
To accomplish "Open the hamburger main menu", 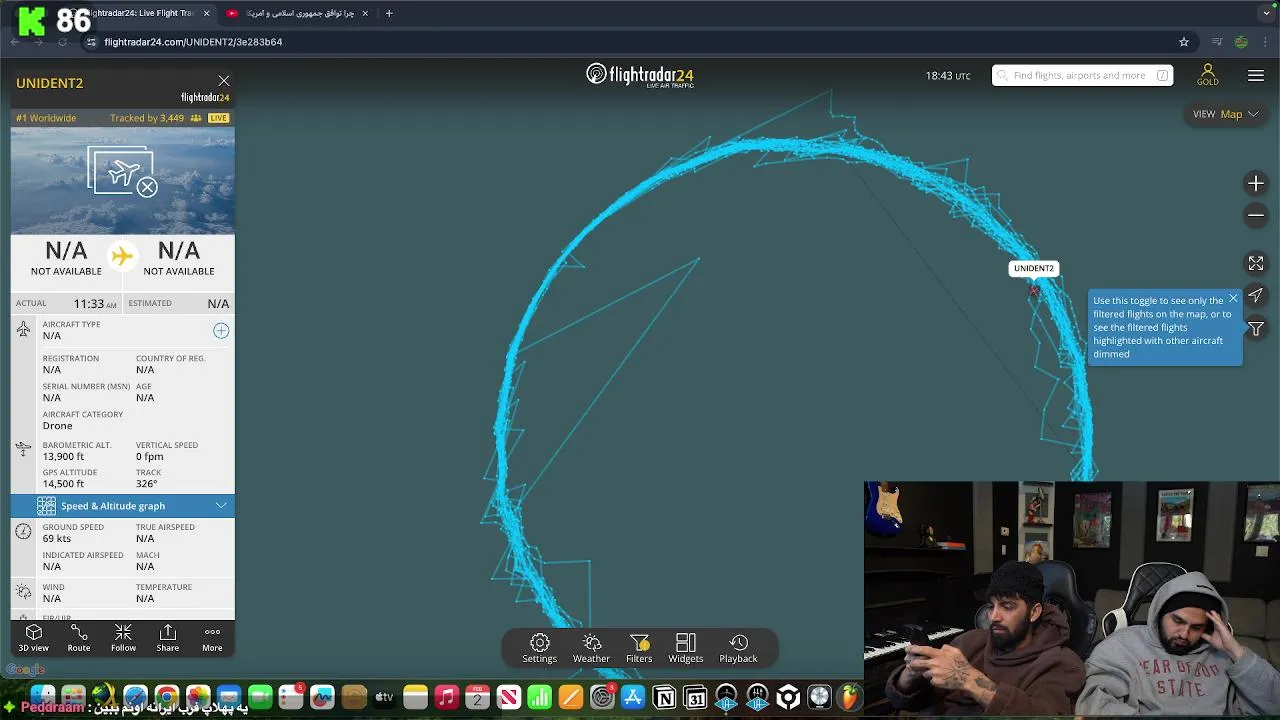I will 1256,76.
